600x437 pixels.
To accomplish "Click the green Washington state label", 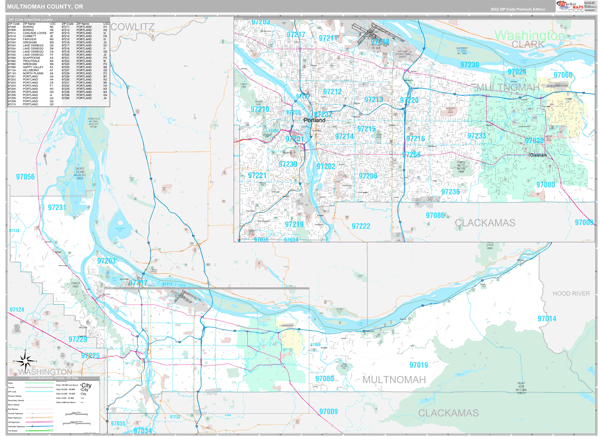I will point(528,35).
